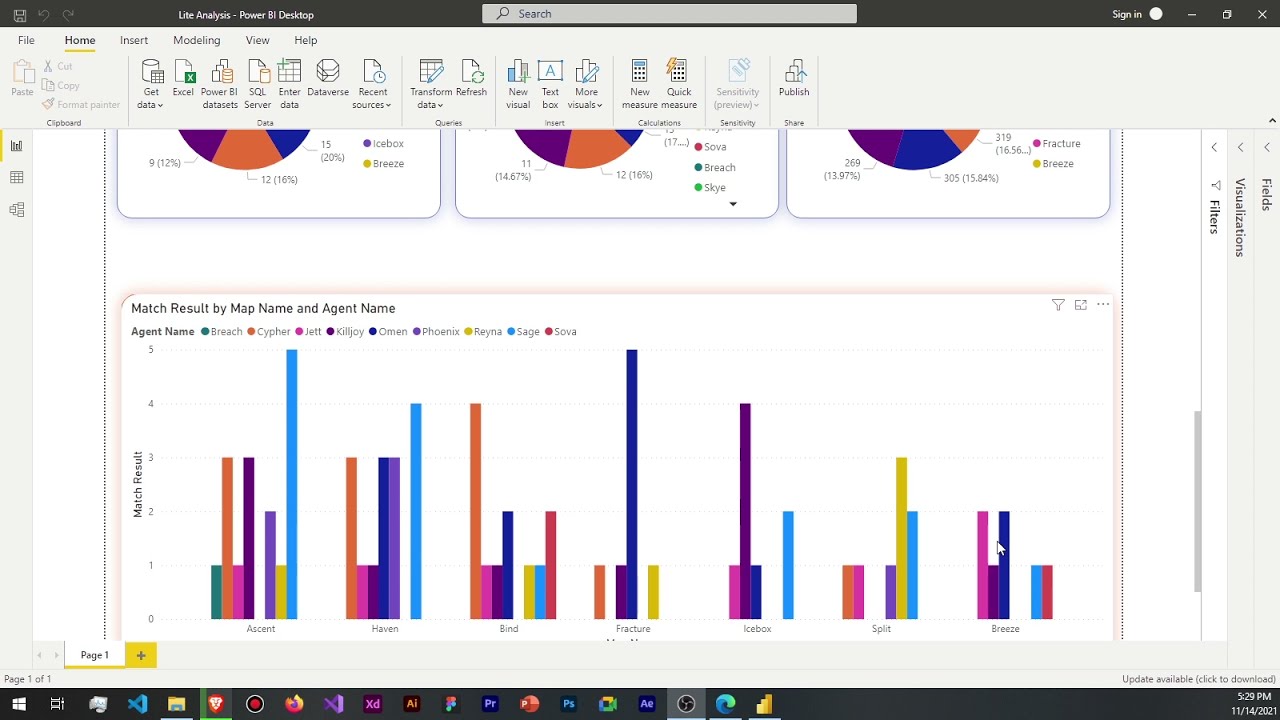Open filter icon on bar chart

coord(1058,305)
